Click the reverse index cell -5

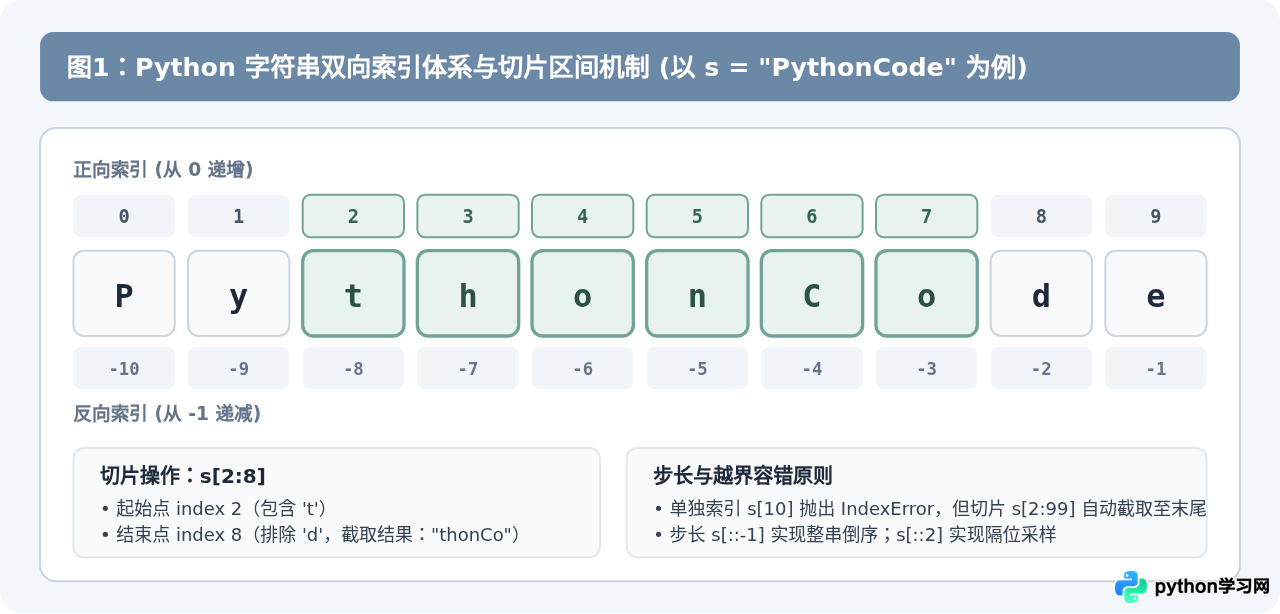pos(697,368)
